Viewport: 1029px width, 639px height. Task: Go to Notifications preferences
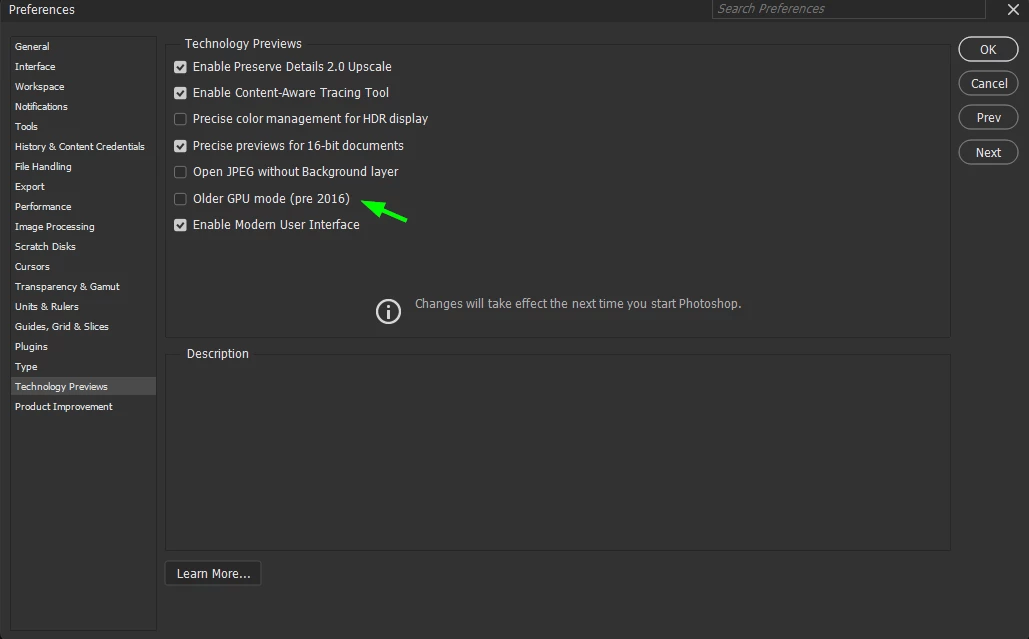click(83, 106)
